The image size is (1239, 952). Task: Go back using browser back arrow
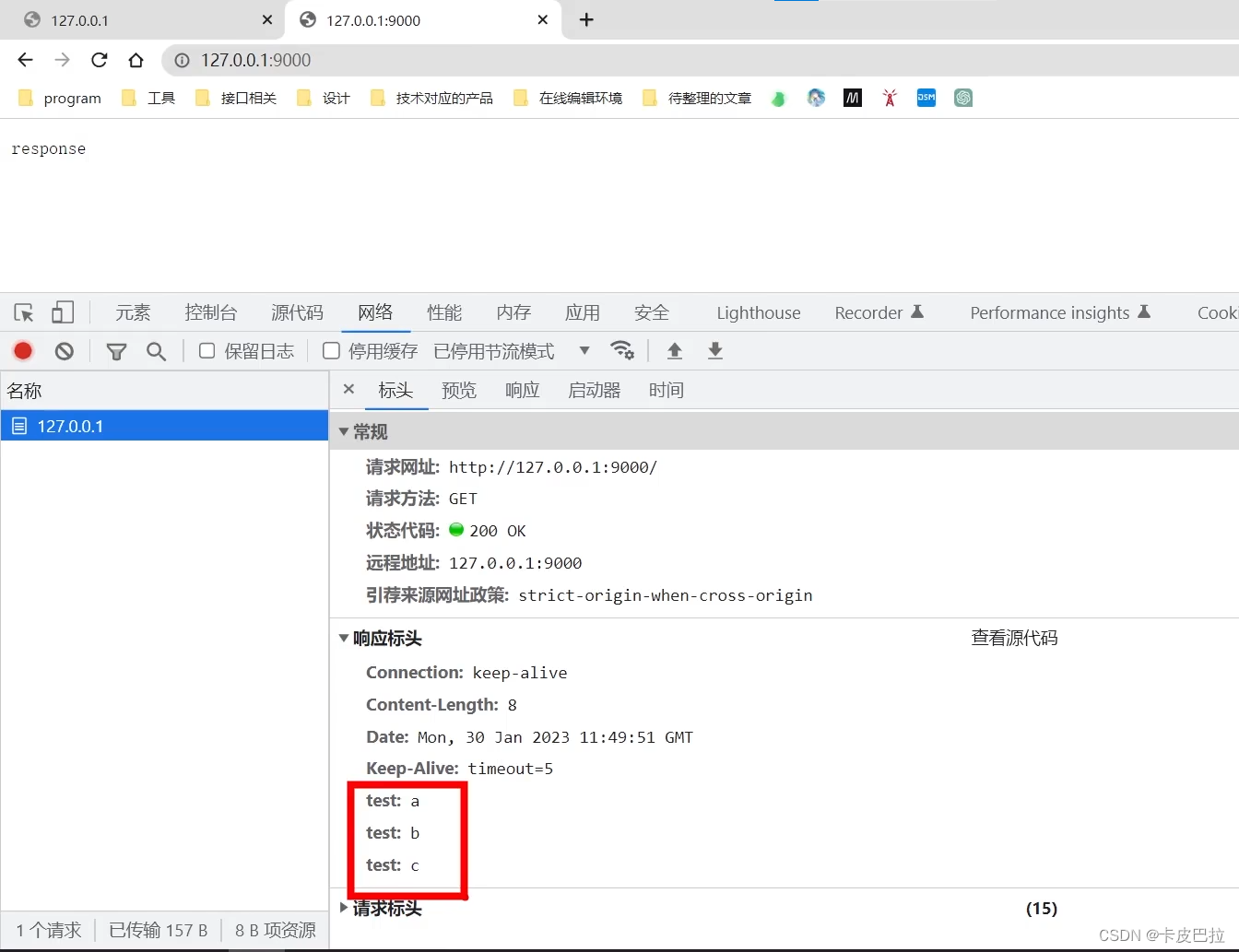25,60
